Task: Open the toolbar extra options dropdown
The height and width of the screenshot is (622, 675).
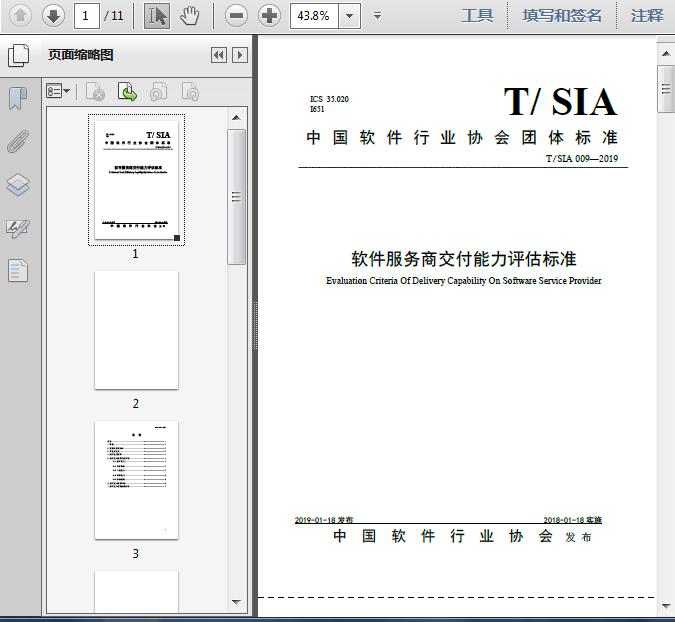Action: click(x=377, y=16)
